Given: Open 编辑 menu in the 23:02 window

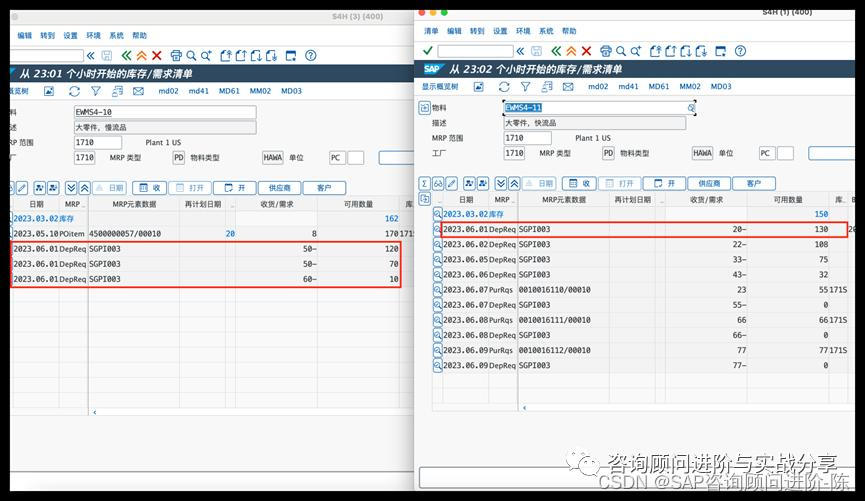Looking at the screenshot, I should pos(454,31).
